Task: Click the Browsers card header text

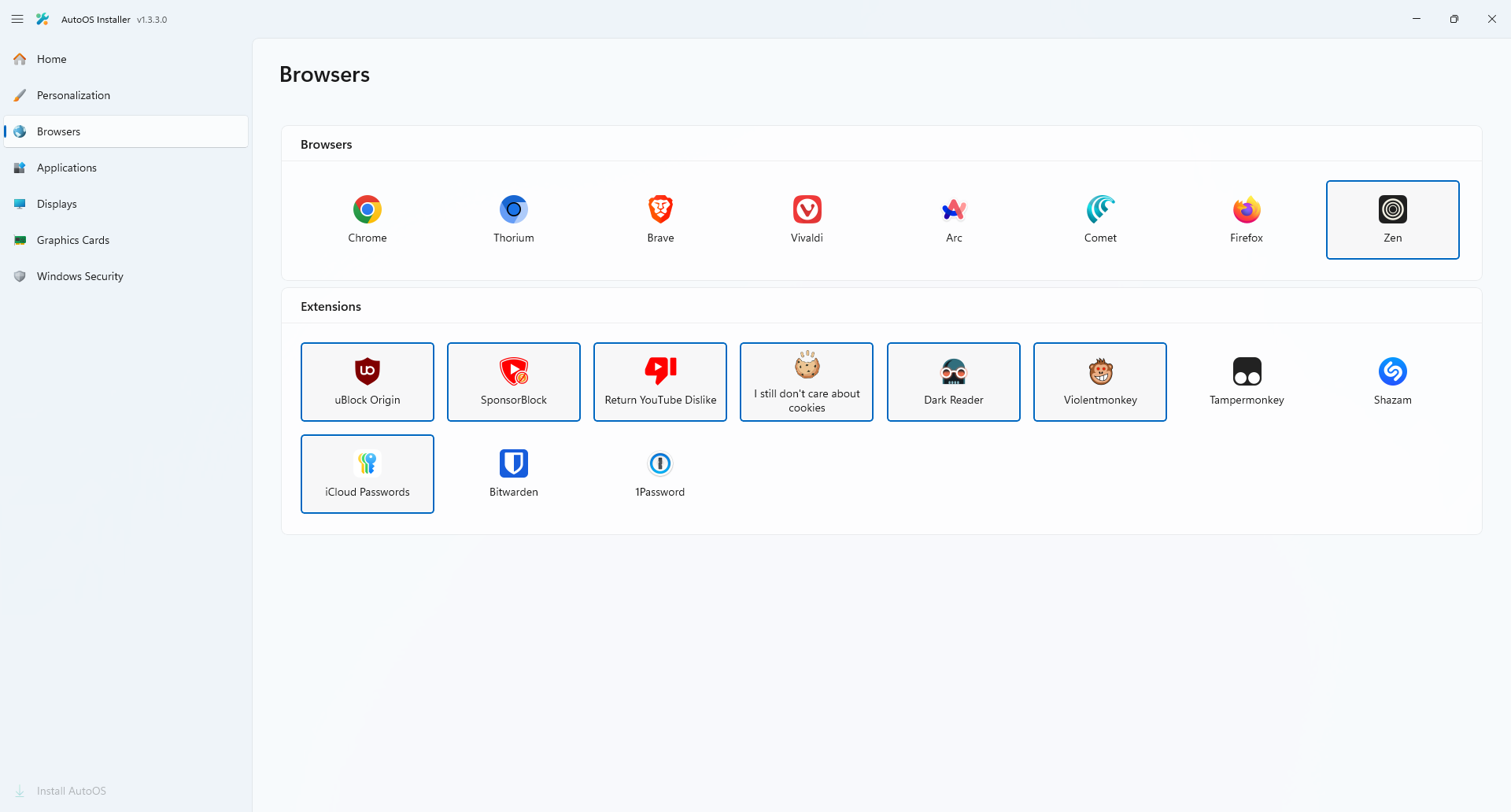Action: pos(326,145)
